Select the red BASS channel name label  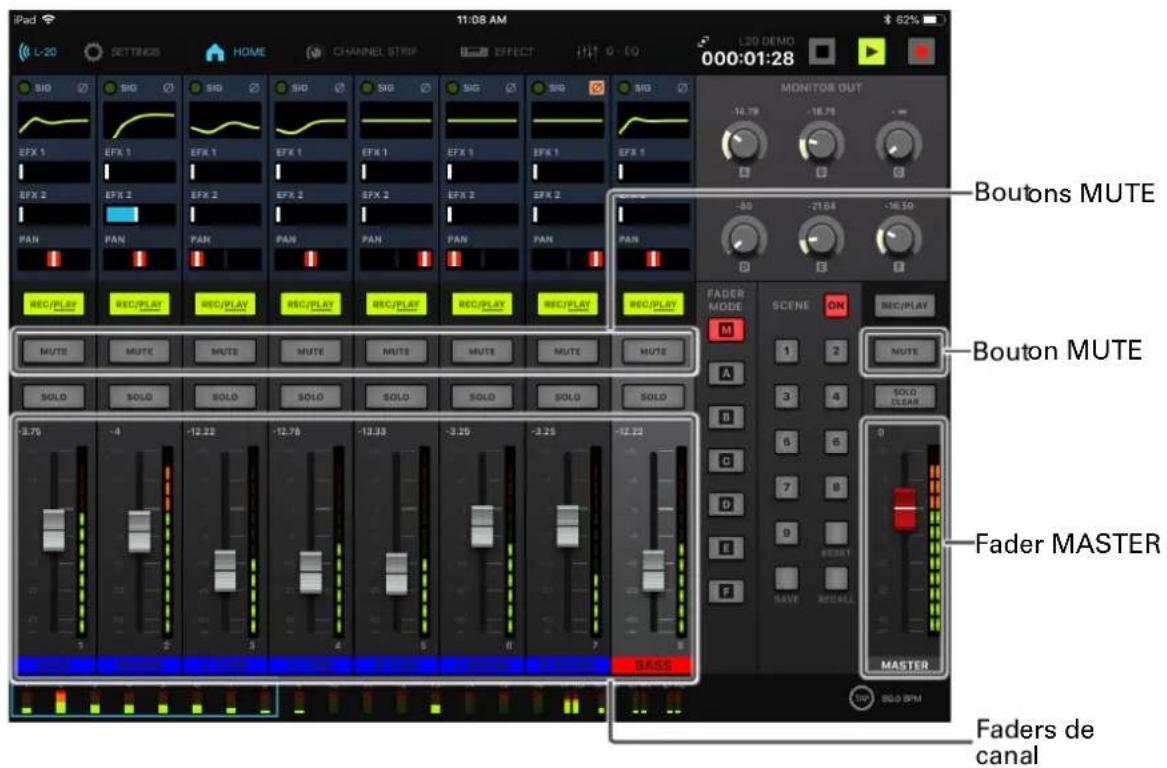tap(652, 665)
